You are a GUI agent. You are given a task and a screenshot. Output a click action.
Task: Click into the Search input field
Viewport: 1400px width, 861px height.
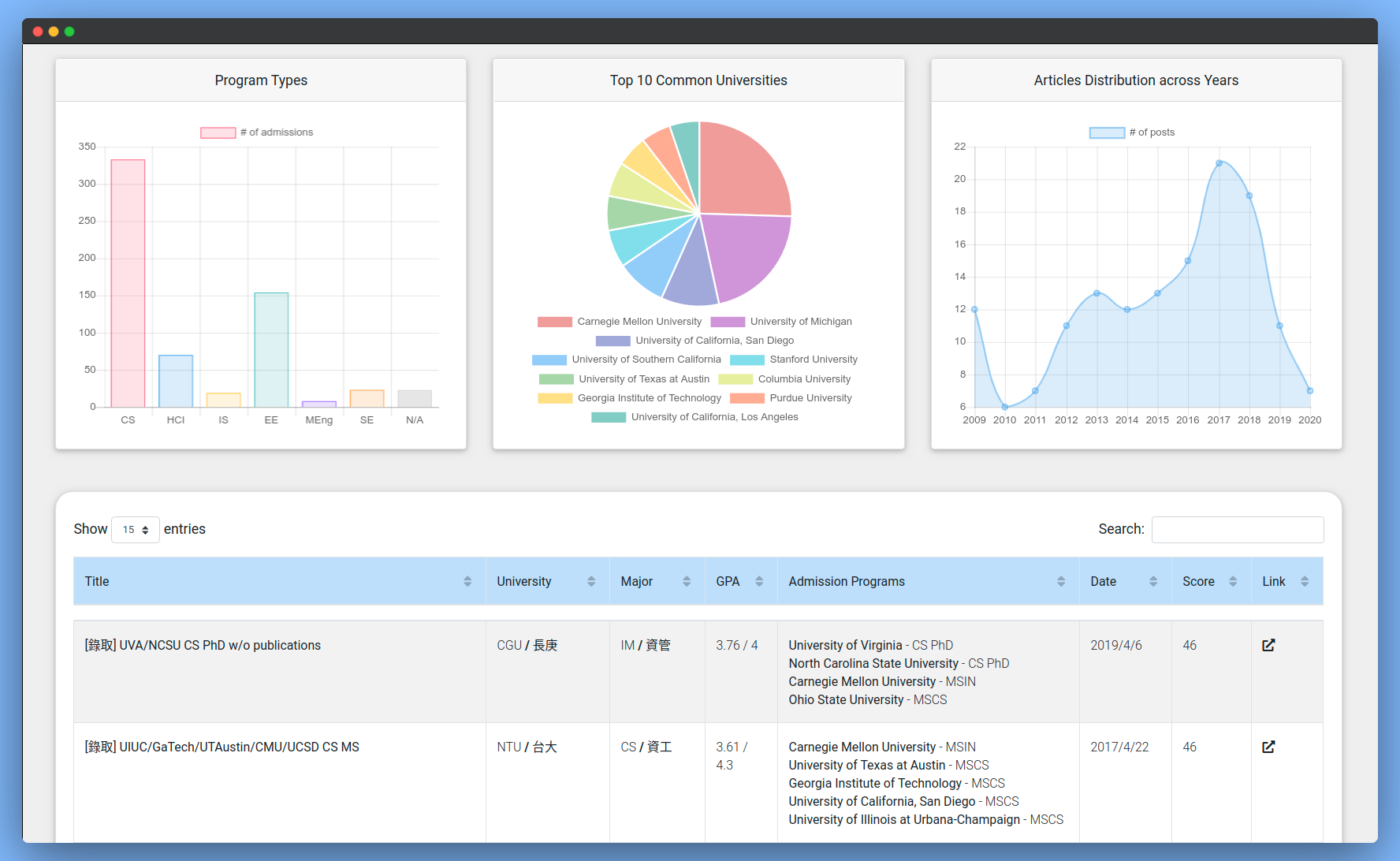(x=1238, y=530)
